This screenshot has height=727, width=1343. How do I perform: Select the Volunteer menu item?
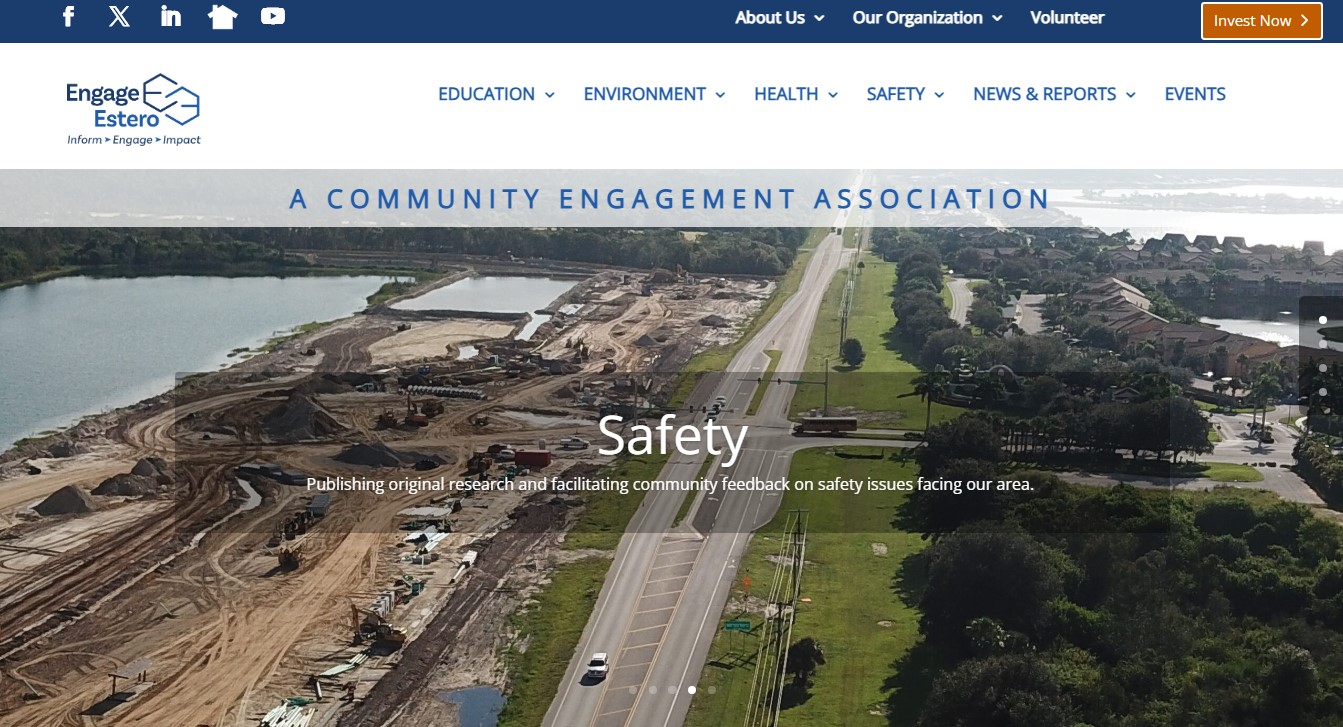1067,18
